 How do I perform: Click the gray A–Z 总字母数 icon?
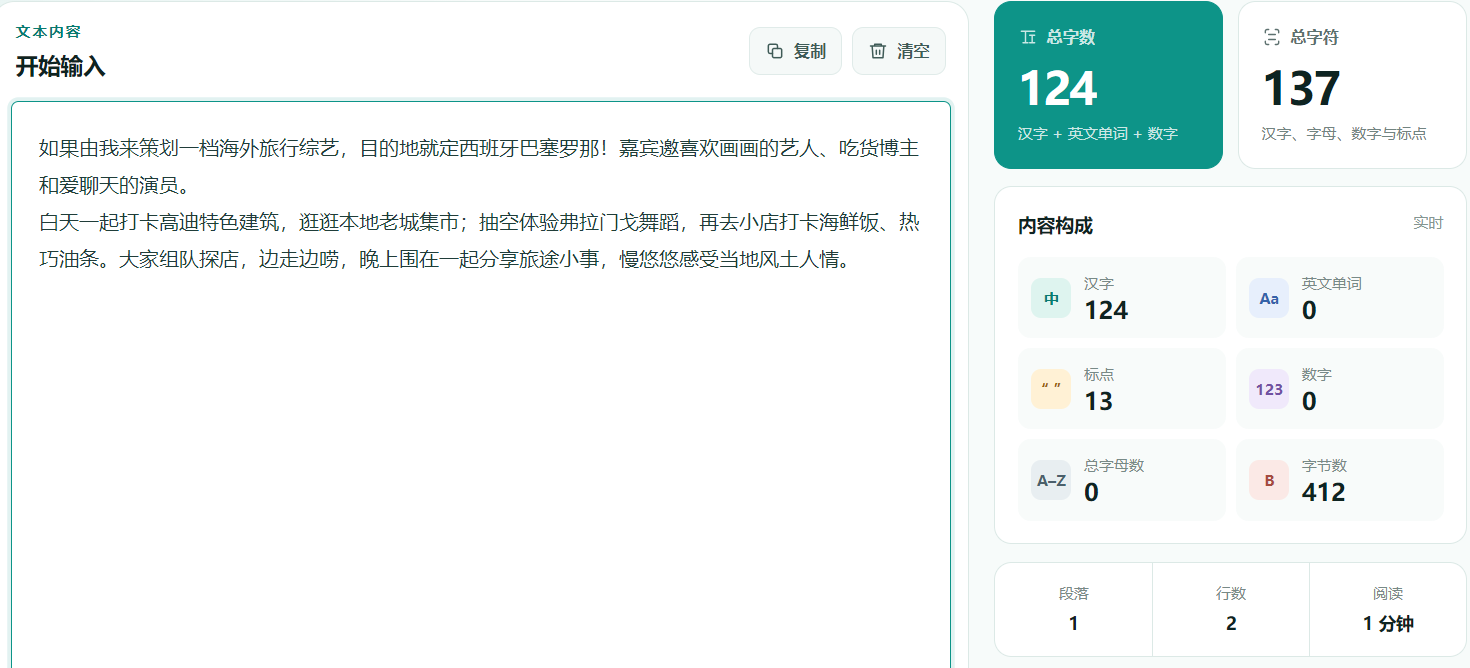[1051, 480]
